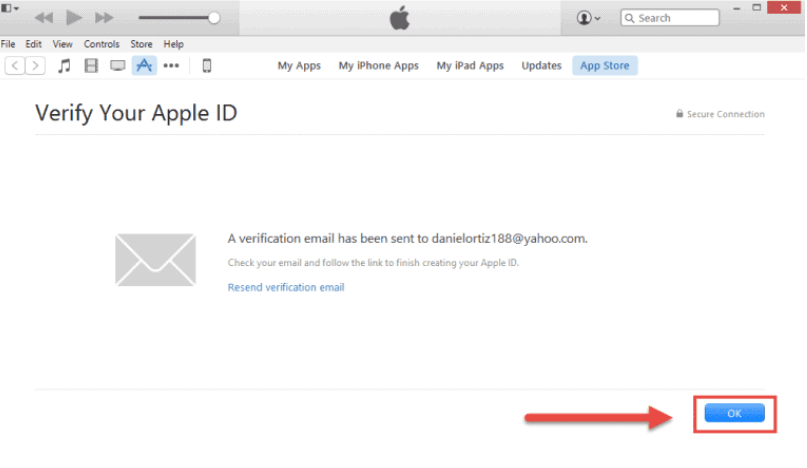Close the iTunes window

click(784, 8)
